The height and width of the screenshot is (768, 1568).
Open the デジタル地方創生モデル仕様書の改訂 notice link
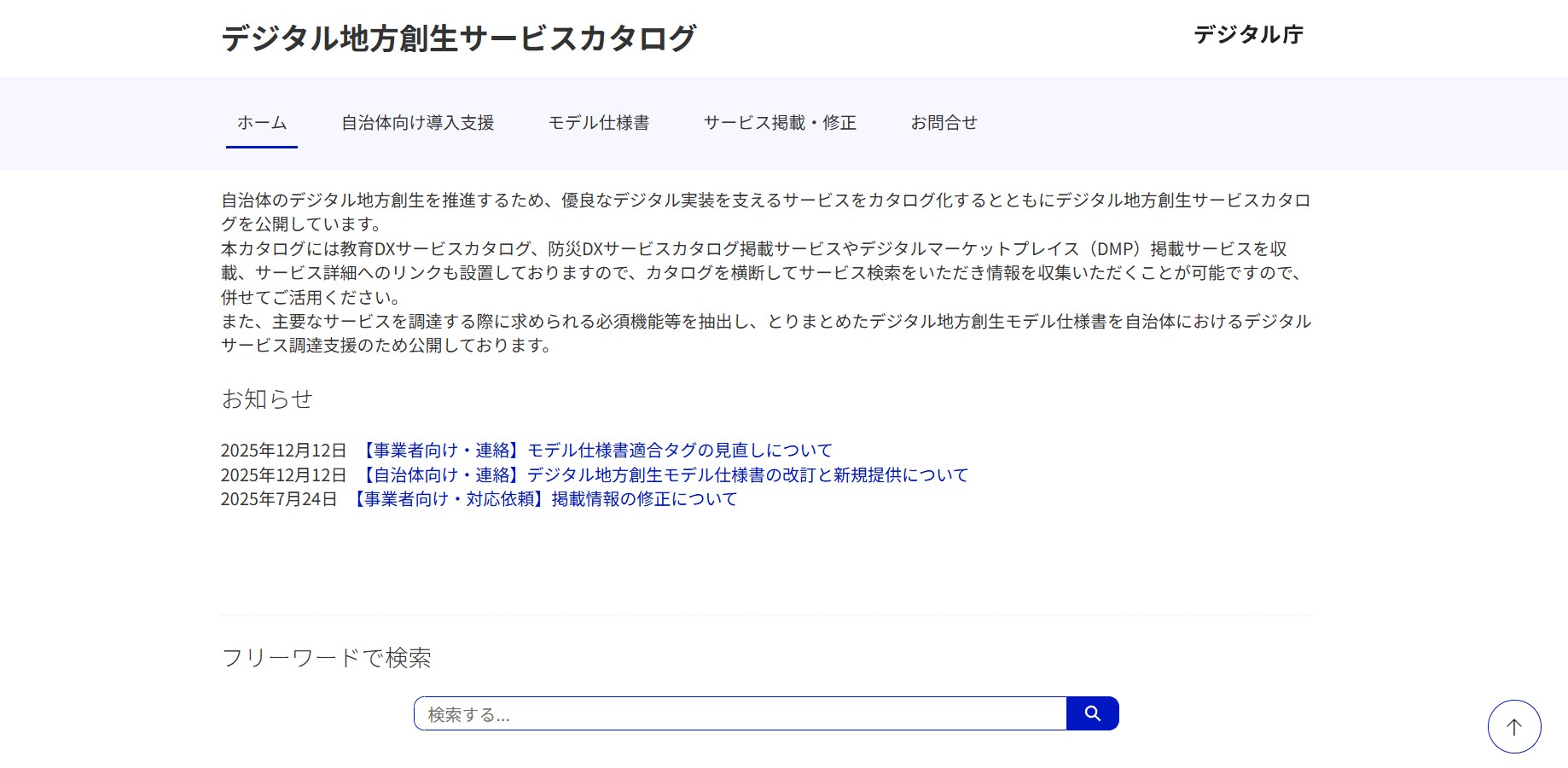pyautogui.click(x=662, y=474)
